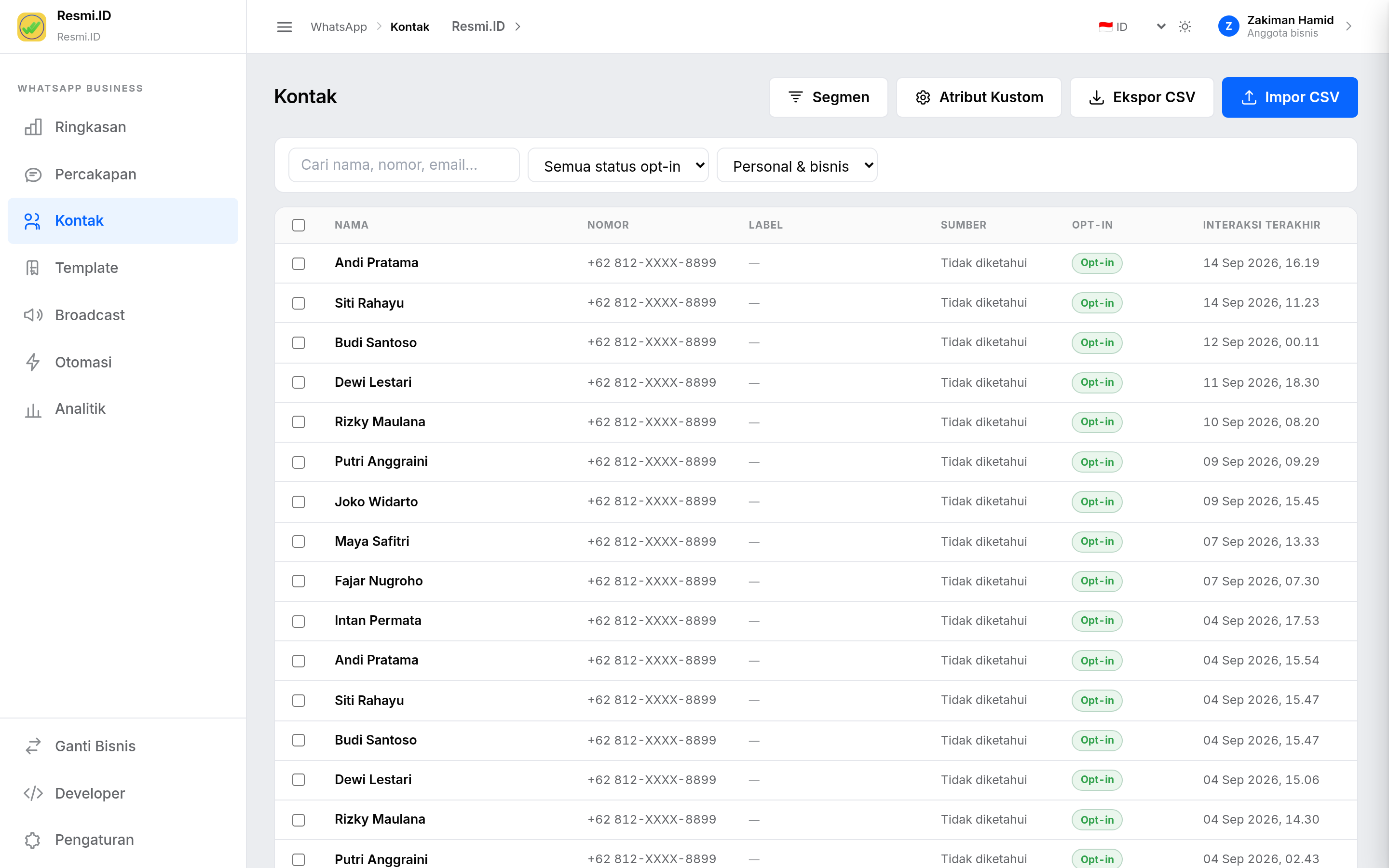This screenshot has height=868, width=1389.
Task: Expand the Resmi.ID breadcrumb chevron
Action: pyautogui.click(x=517, y=27)
